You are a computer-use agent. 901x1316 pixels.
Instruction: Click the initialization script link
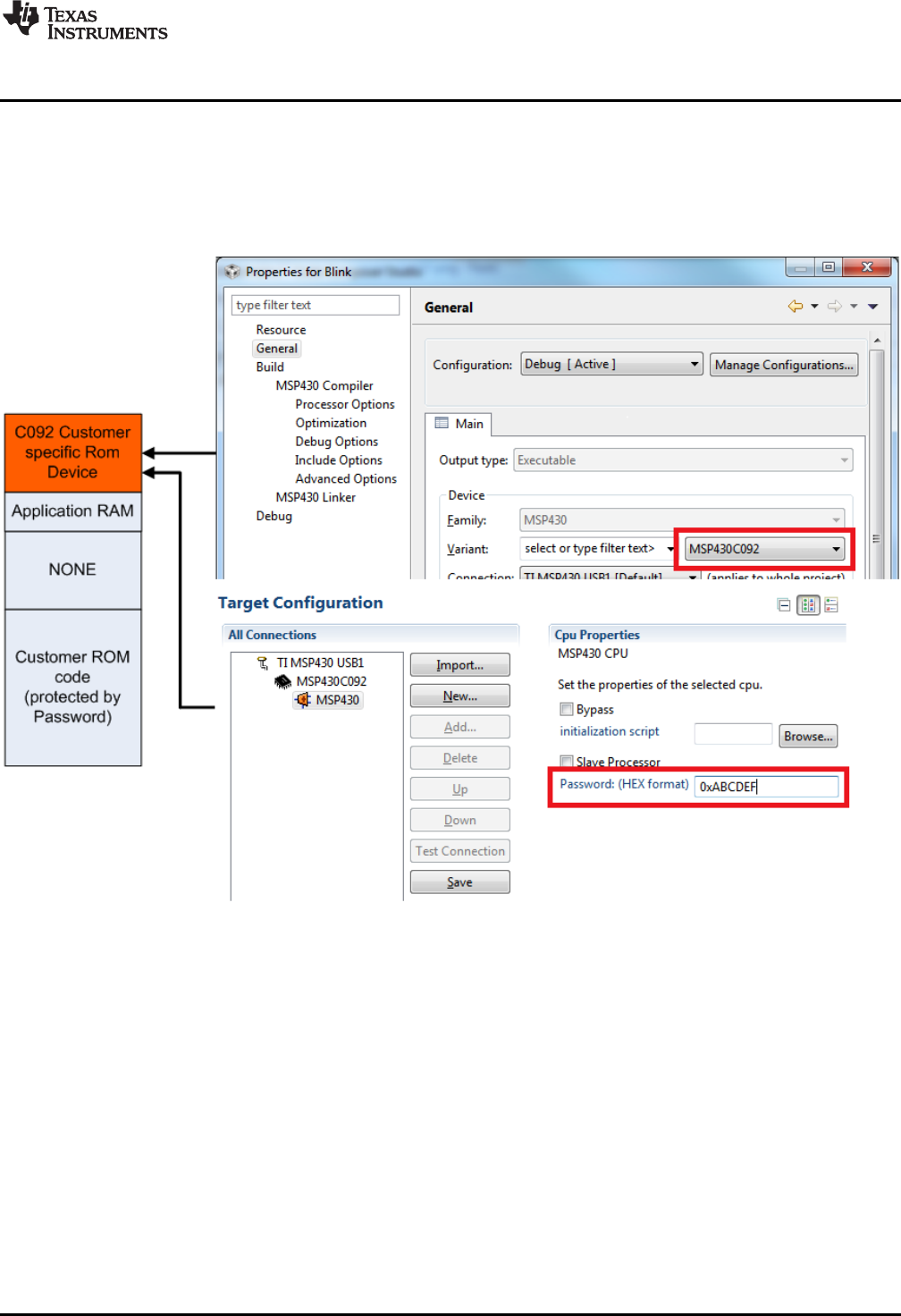(610, 731)
